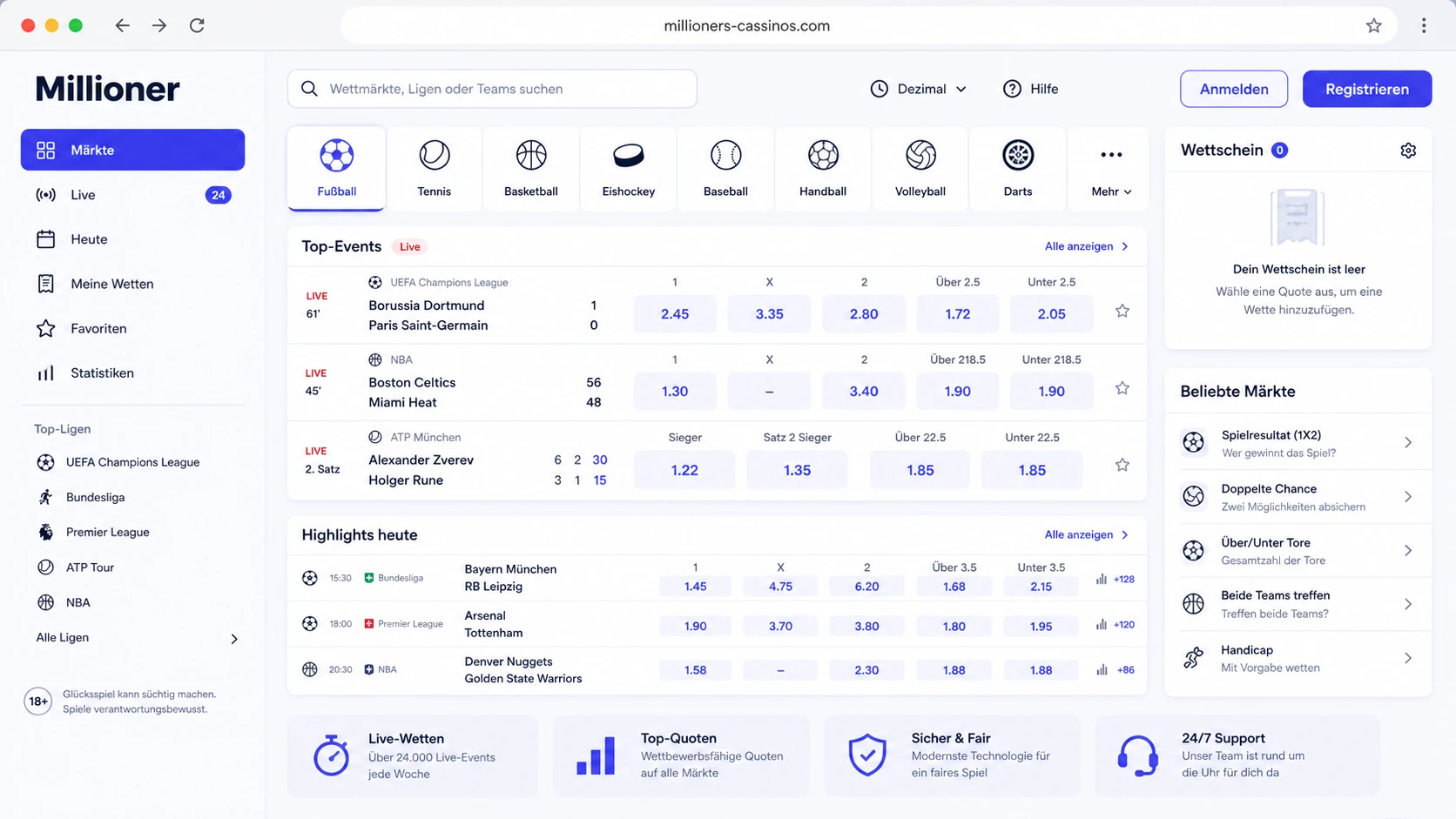Bookmark this page with the star icon

point(1373,25)
